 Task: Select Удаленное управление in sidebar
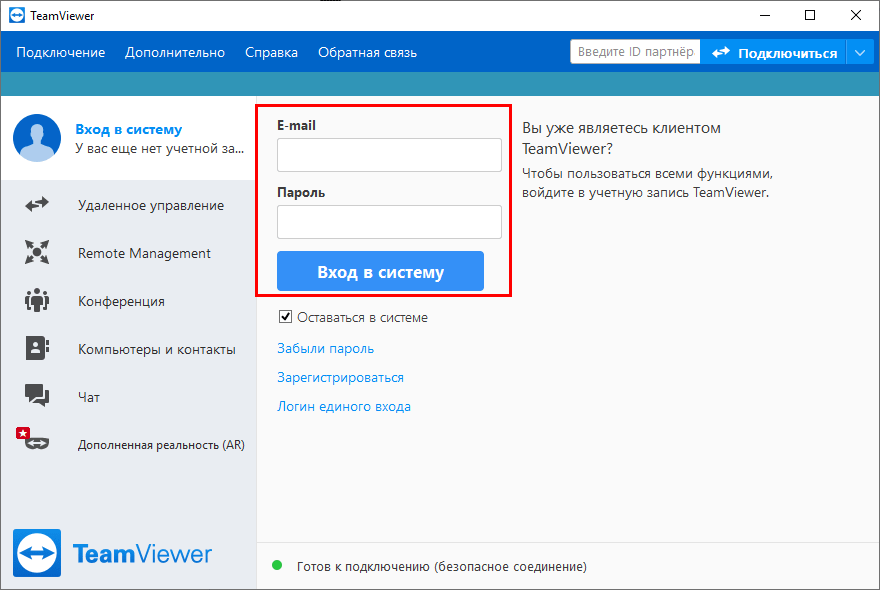129,205
